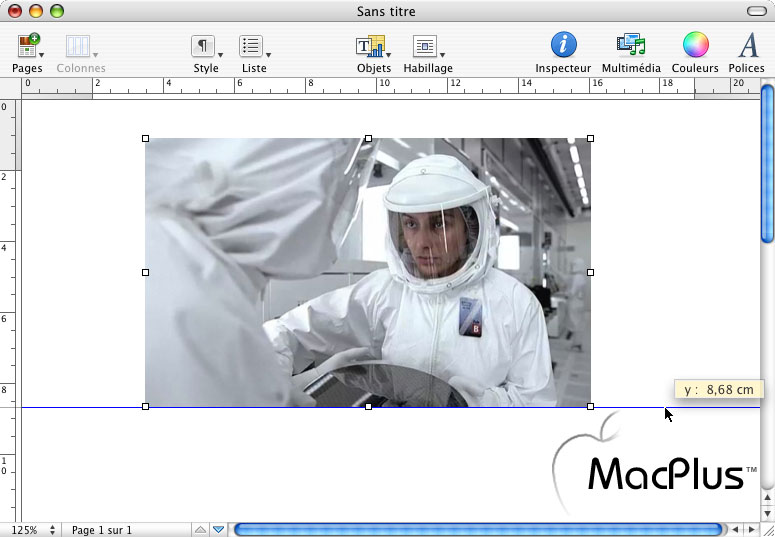The width and height of the screenshot is (775, 537).
Task: Open the 125% zoom level menu
Action: click(33, 530)
